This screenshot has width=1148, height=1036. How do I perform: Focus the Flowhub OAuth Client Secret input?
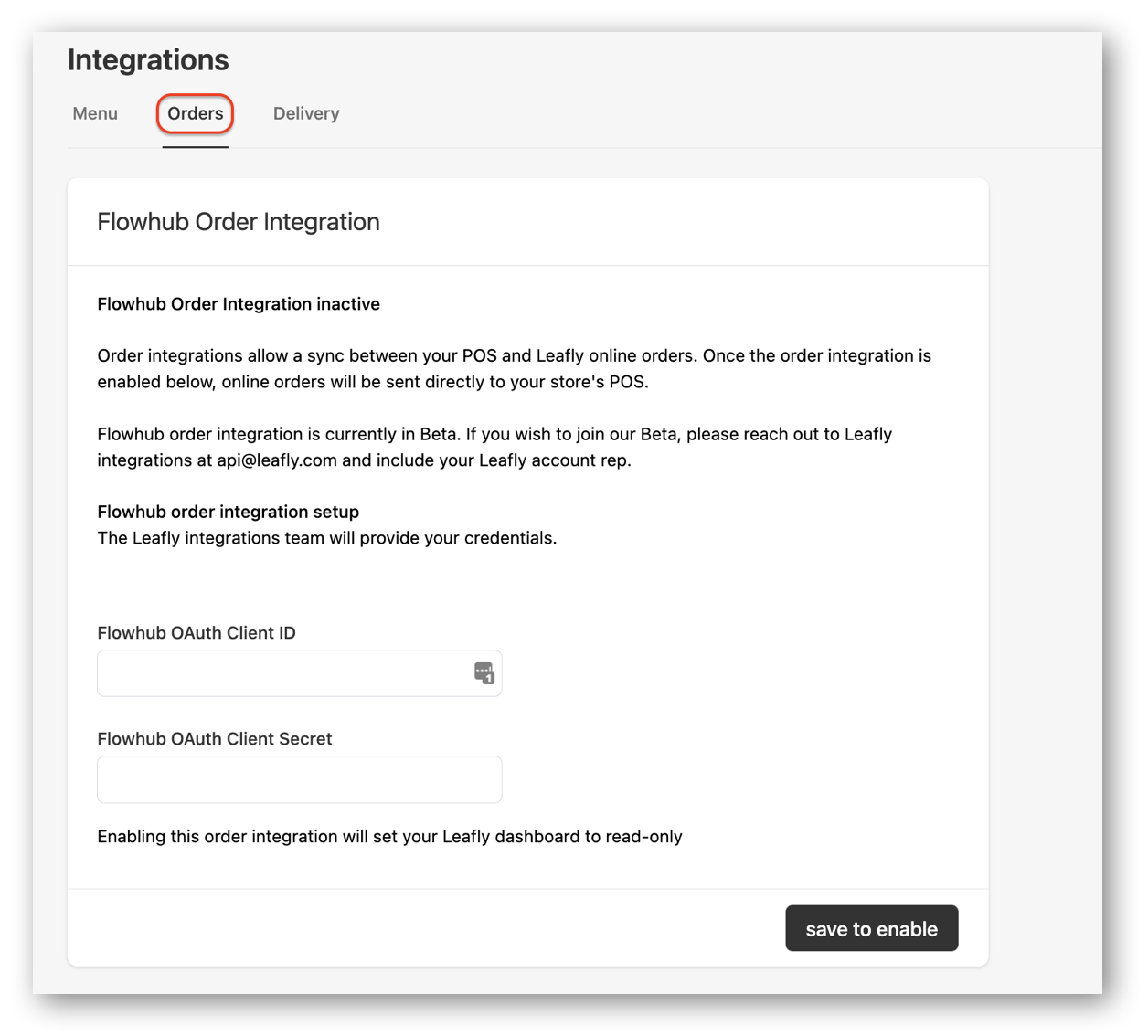(299, 779)
